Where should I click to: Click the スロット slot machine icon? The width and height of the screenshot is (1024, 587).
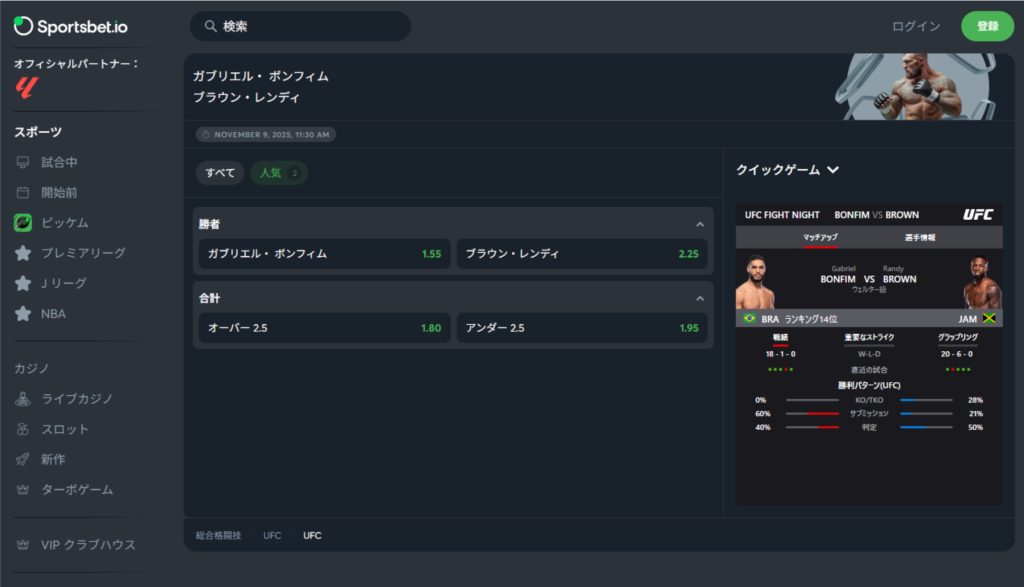click(23, 429)
